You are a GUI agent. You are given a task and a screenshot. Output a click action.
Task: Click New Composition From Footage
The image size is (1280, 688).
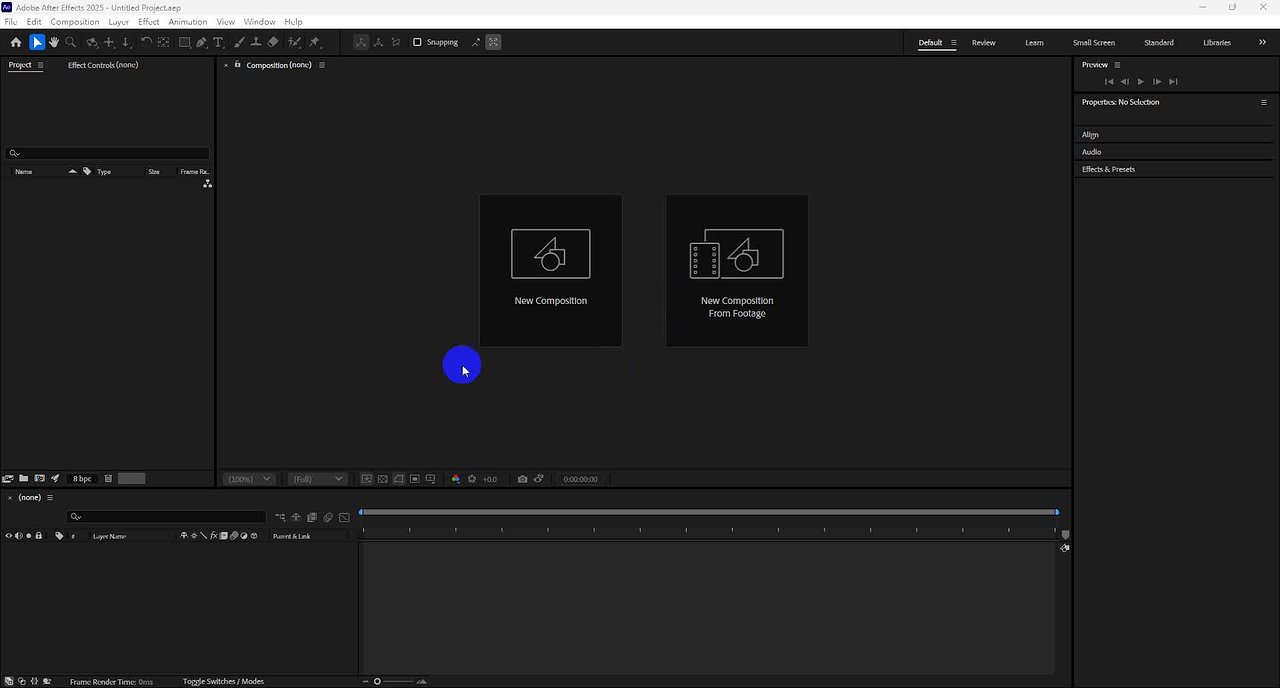(x=737, y=270)
